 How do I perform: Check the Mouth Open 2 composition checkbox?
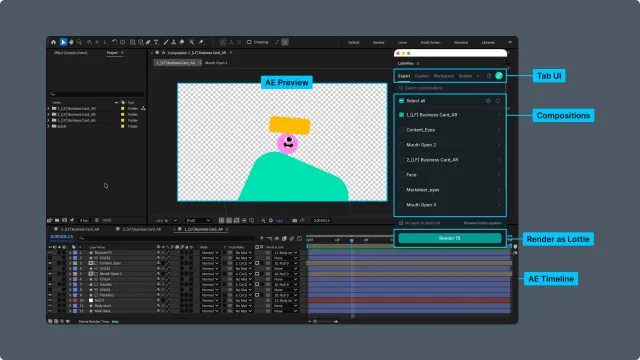402,145
